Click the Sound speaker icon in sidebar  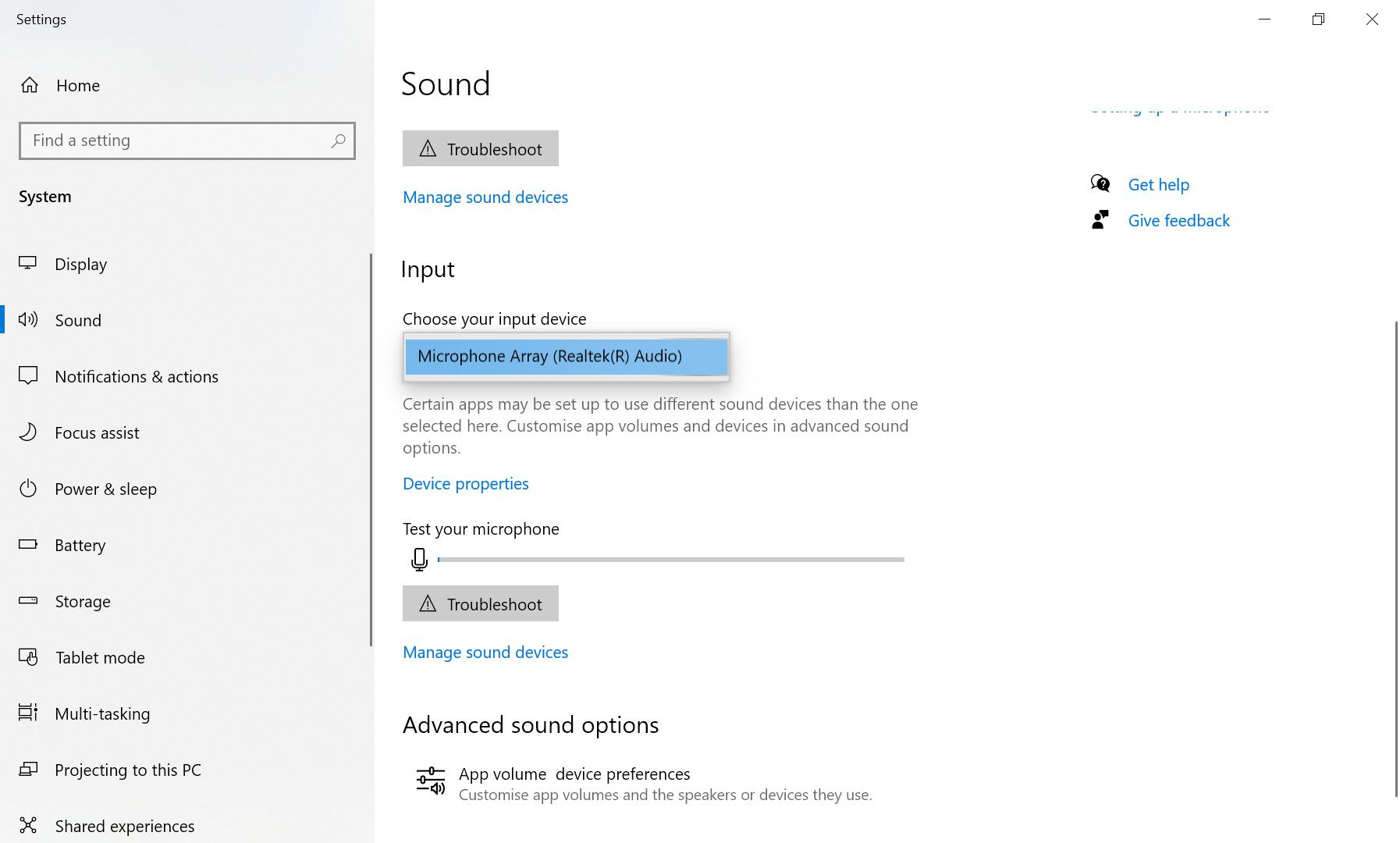point(29,320)
